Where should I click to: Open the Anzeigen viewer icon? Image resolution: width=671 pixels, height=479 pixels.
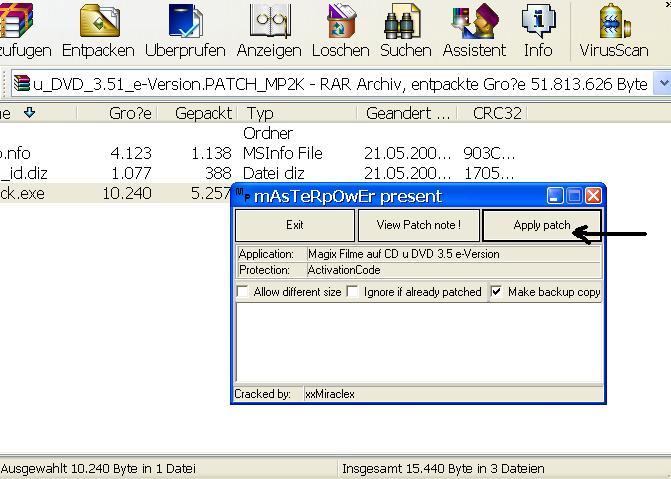pos(269,24)
